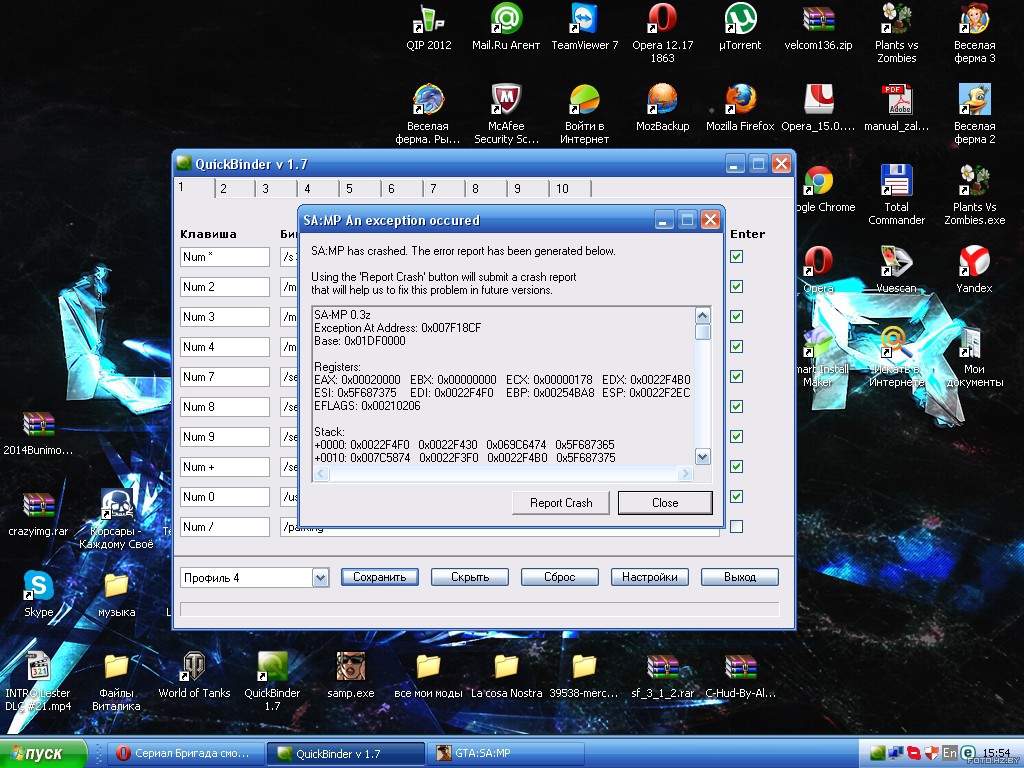This screenshot has width=1024, height=768.
Task: Enable the Enter checkbox for Num /
Action: 737,527
